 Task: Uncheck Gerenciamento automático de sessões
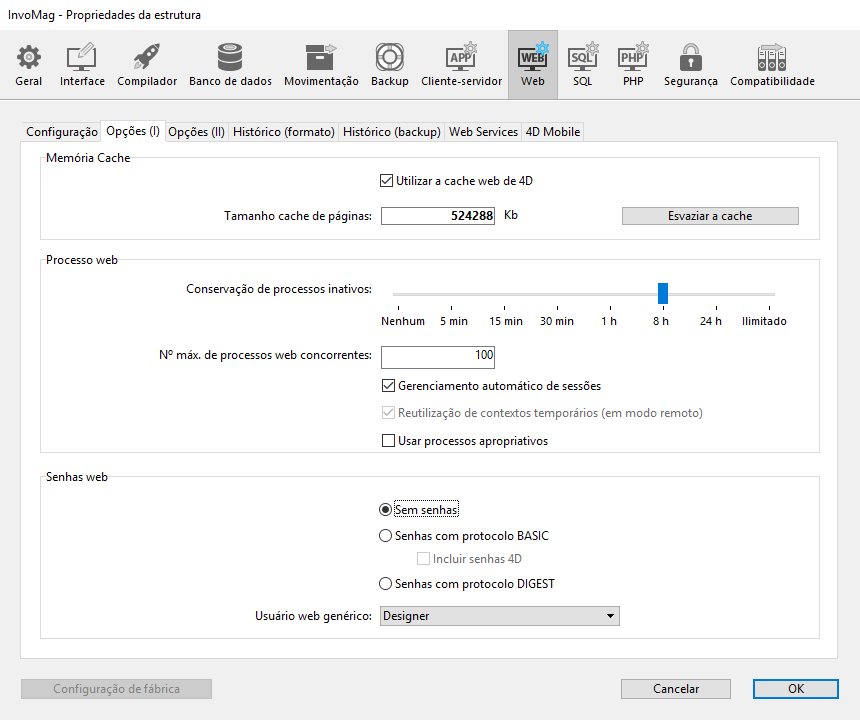coord(389,386)
